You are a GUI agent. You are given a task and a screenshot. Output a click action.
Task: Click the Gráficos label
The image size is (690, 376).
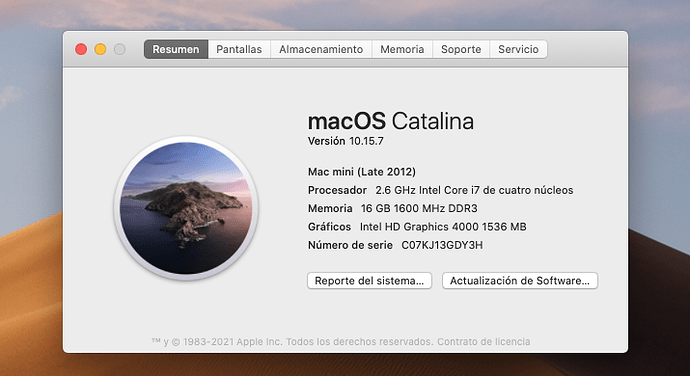329,227
